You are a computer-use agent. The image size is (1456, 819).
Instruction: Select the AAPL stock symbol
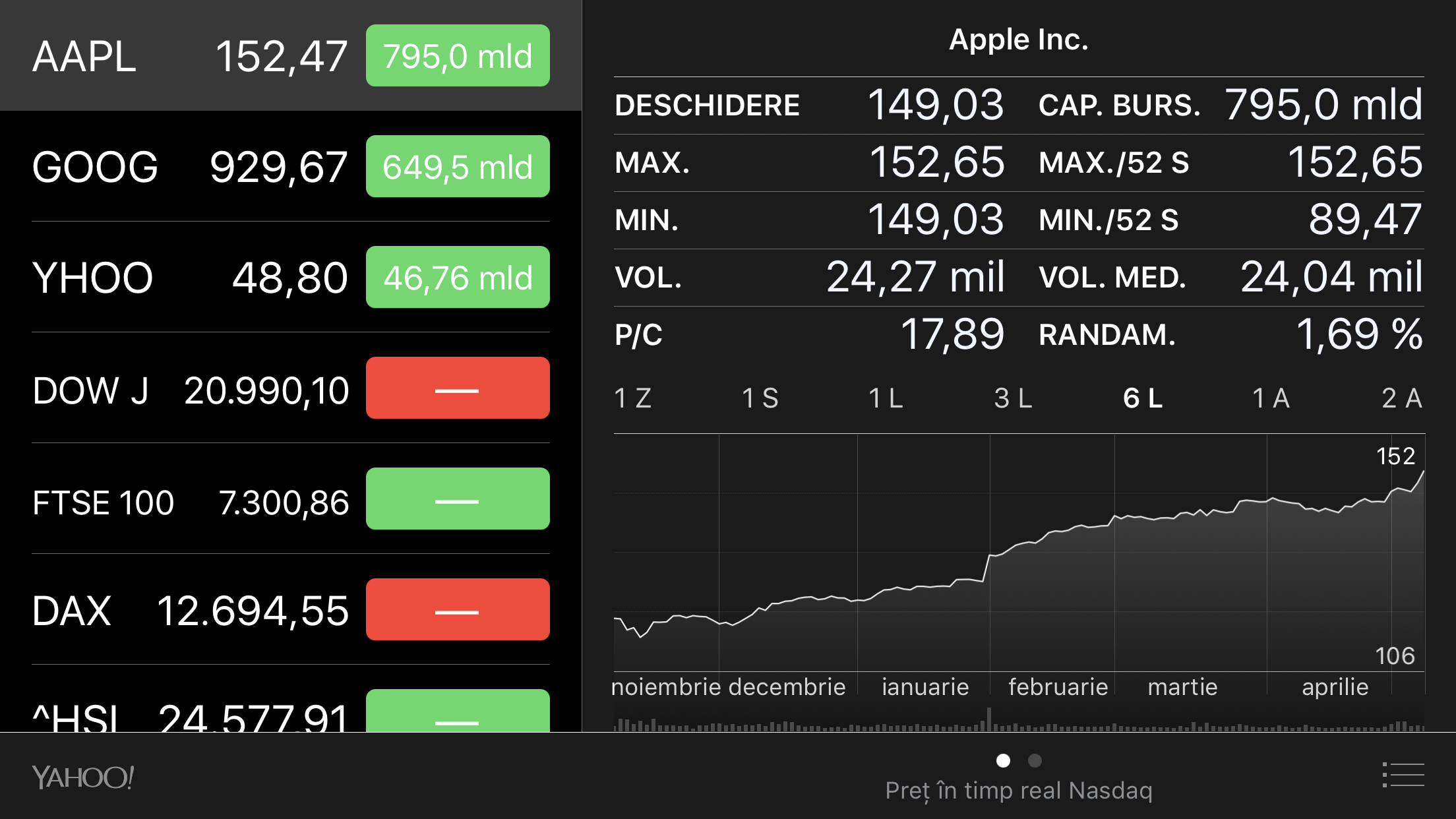(84, 56)
